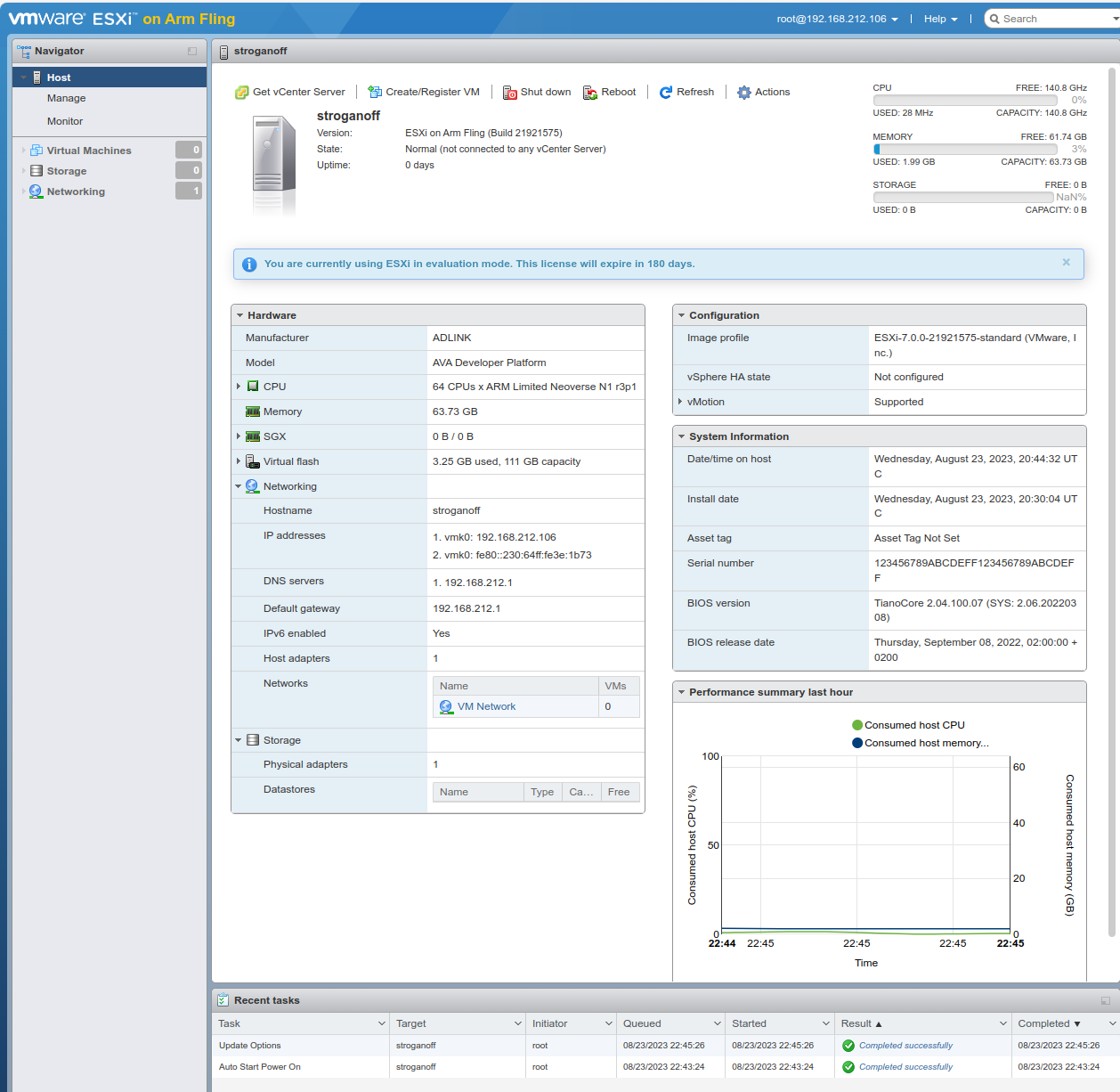Click the Storage icon in Navigator

[37, 171]
